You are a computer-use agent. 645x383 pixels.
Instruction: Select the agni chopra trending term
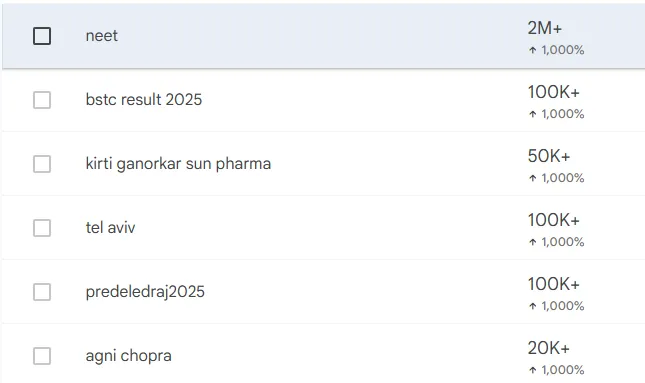click(x=128, y=356)
